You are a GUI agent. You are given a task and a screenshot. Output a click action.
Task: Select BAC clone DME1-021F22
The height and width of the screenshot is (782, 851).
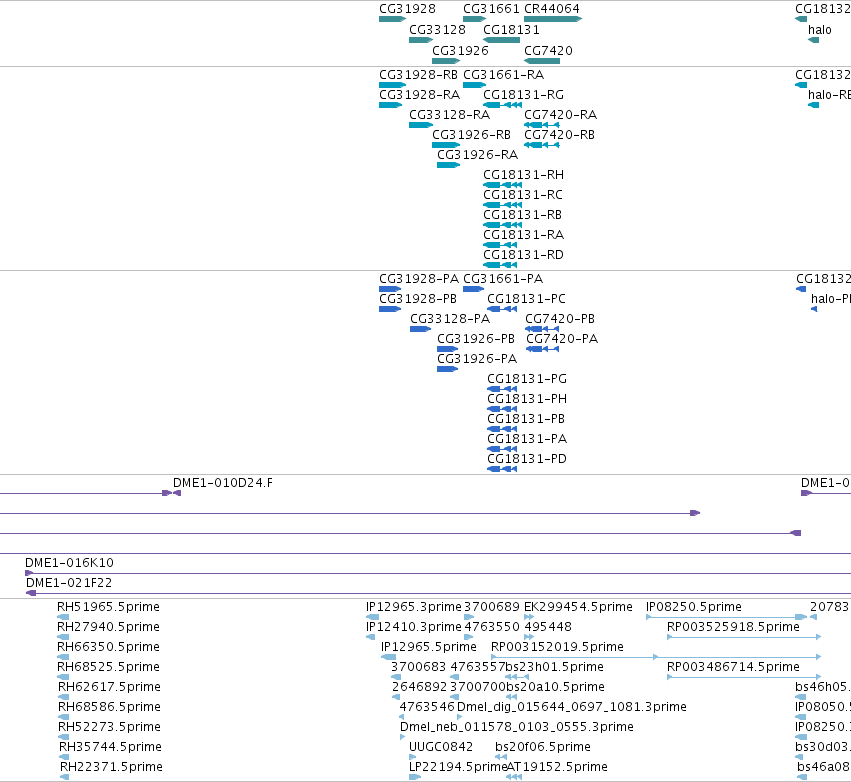[439, 593]
